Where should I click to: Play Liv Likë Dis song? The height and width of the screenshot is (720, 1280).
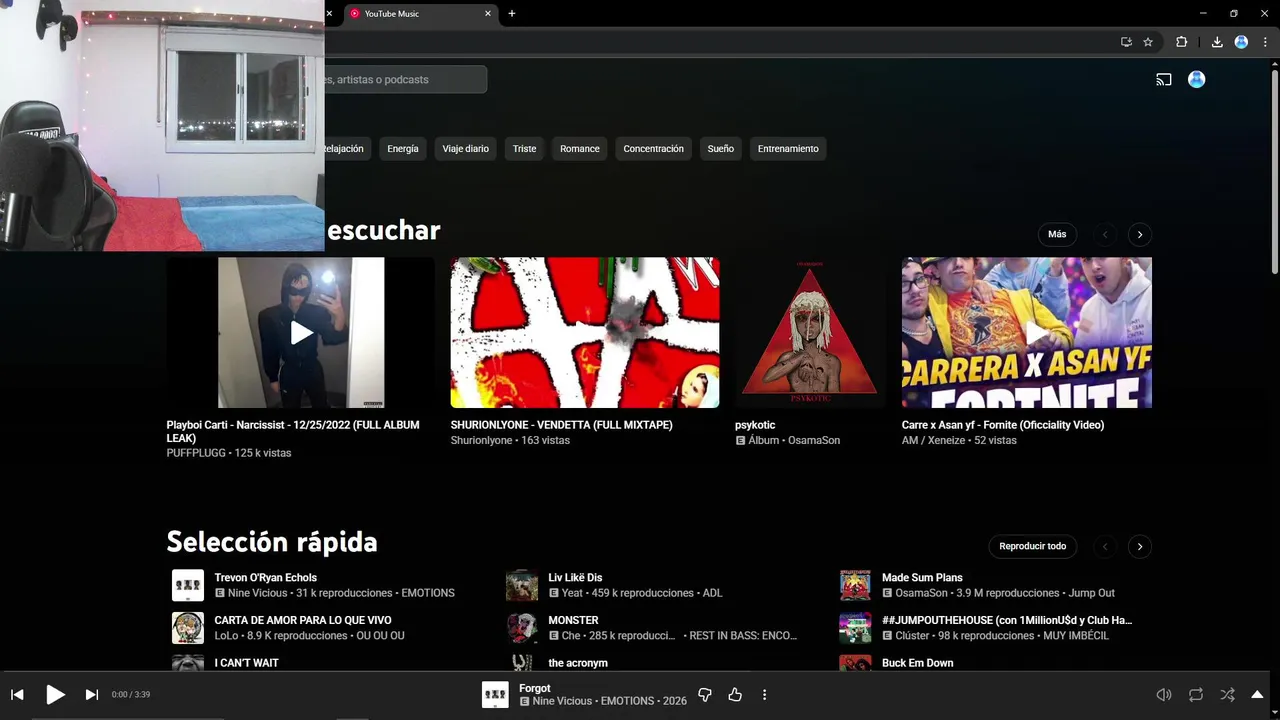coord(575,577)
